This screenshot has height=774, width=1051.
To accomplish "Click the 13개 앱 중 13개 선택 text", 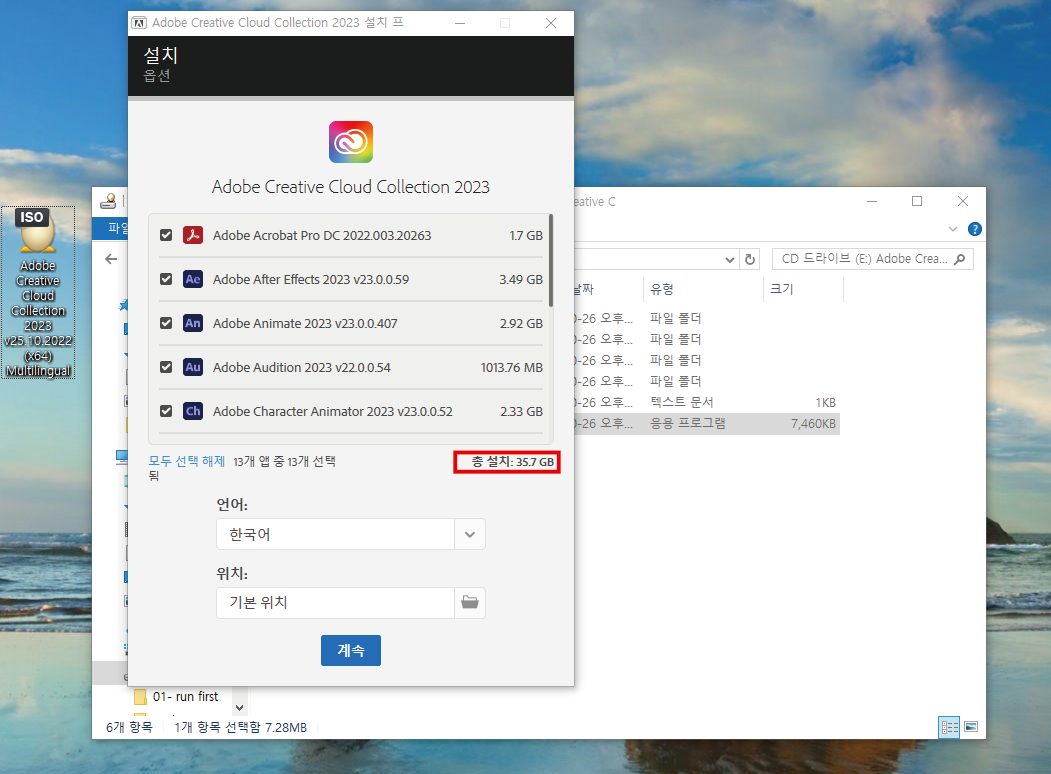I will click(284, 461).
